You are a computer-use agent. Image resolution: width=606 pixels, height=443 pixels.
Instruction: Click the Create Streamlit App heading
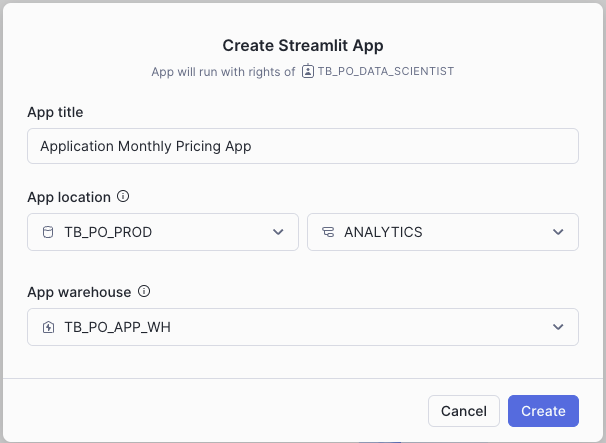(x=303, y=45)
